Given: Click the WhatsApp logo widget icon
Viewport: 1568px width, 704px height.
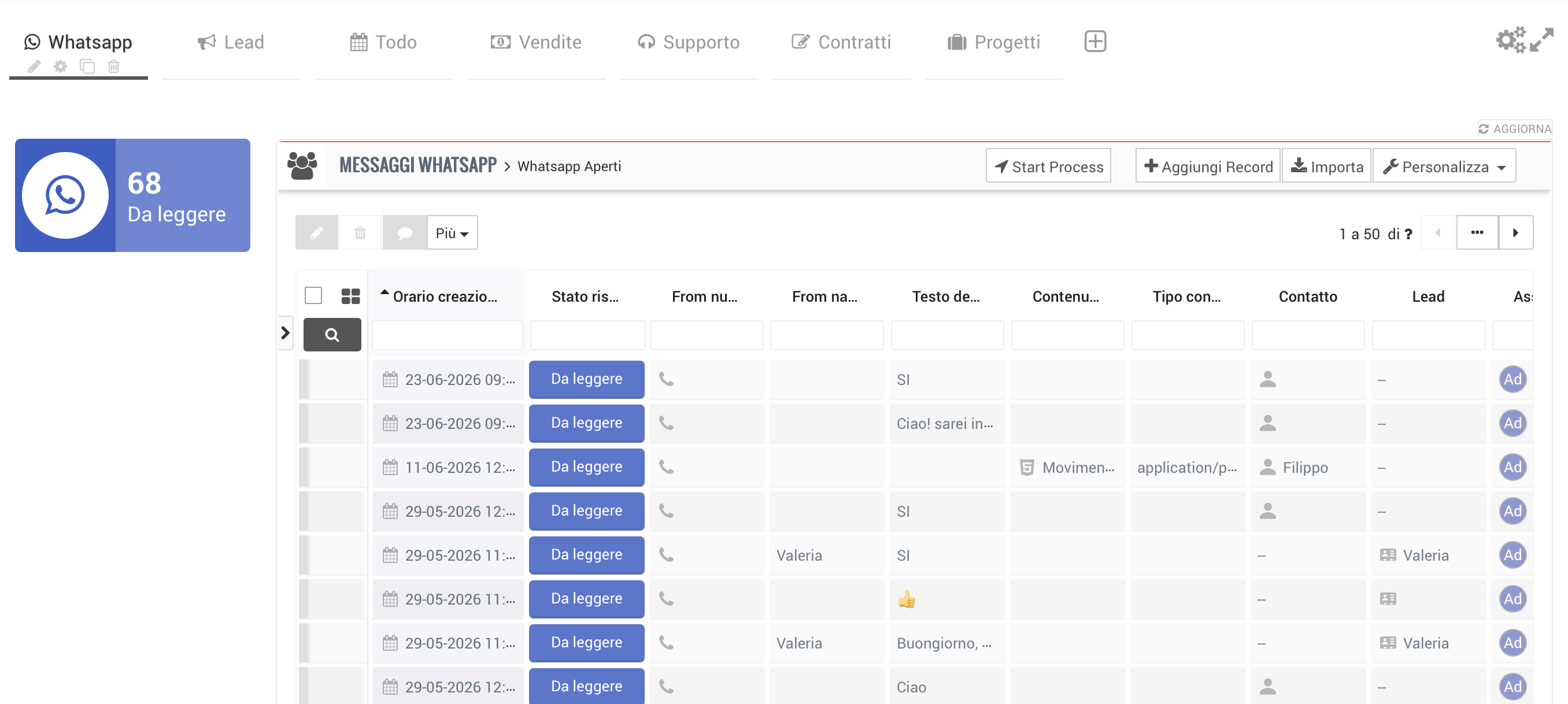Looking at the screenshot, I should pos(65,195).
